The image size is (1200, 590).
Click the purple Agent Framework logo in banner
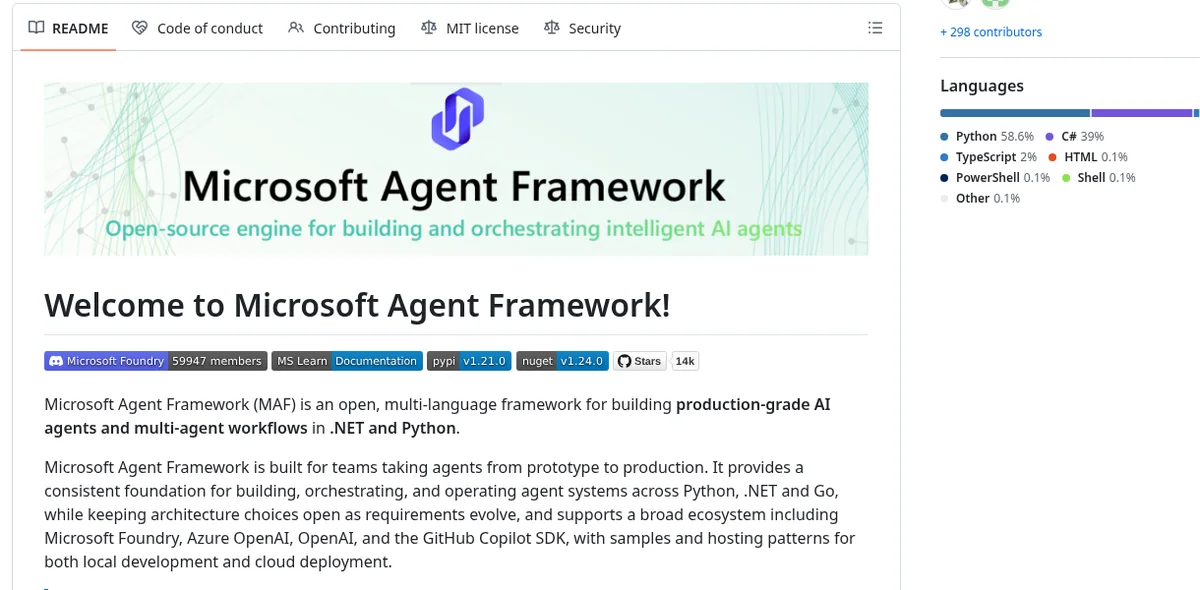click(x=457, y=120)
